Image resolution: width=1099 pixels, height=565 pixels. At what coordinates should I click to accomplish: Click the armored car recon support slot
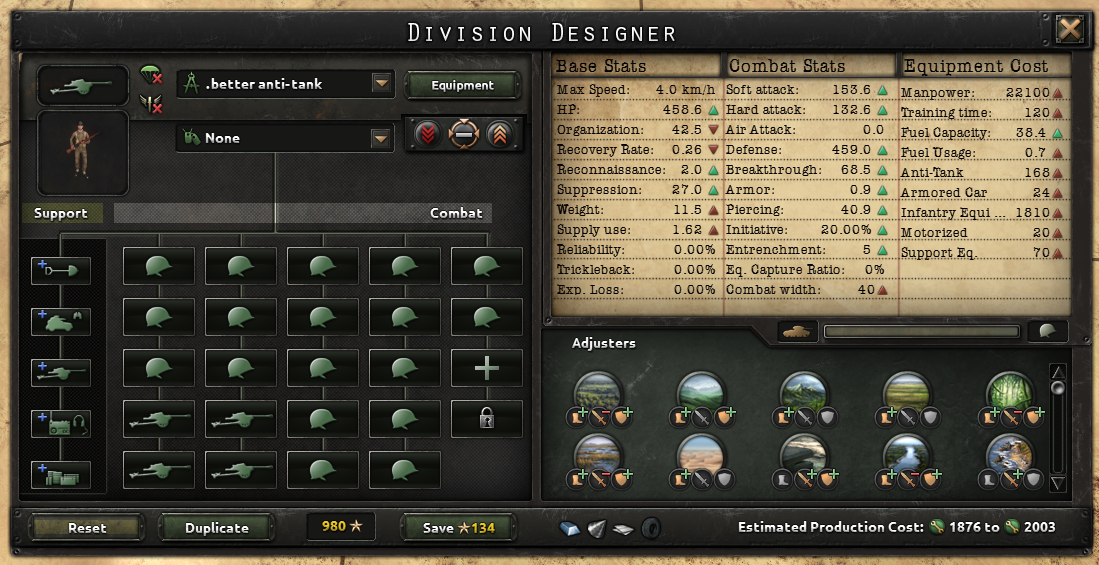pyautogui.click(x=61, y=322)
